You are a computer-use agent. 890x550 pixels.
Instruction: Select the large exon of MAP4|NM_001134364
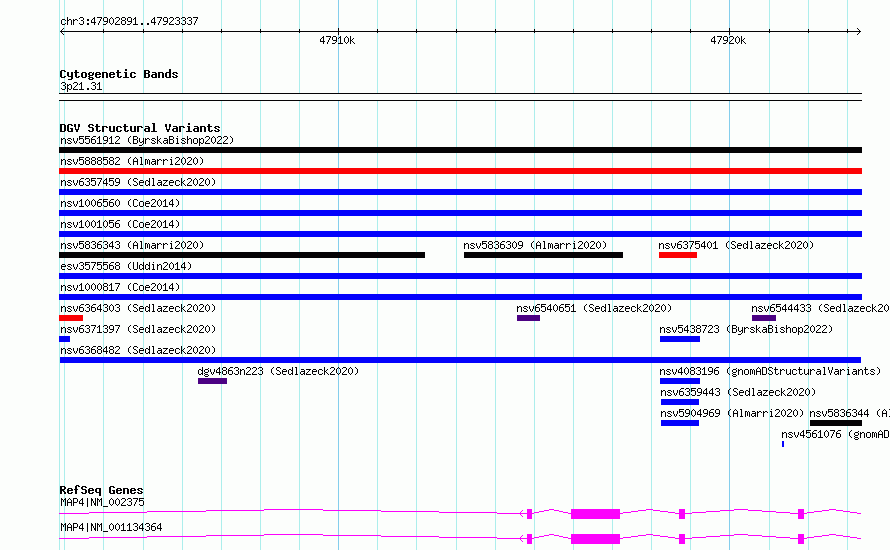[595, 539]
